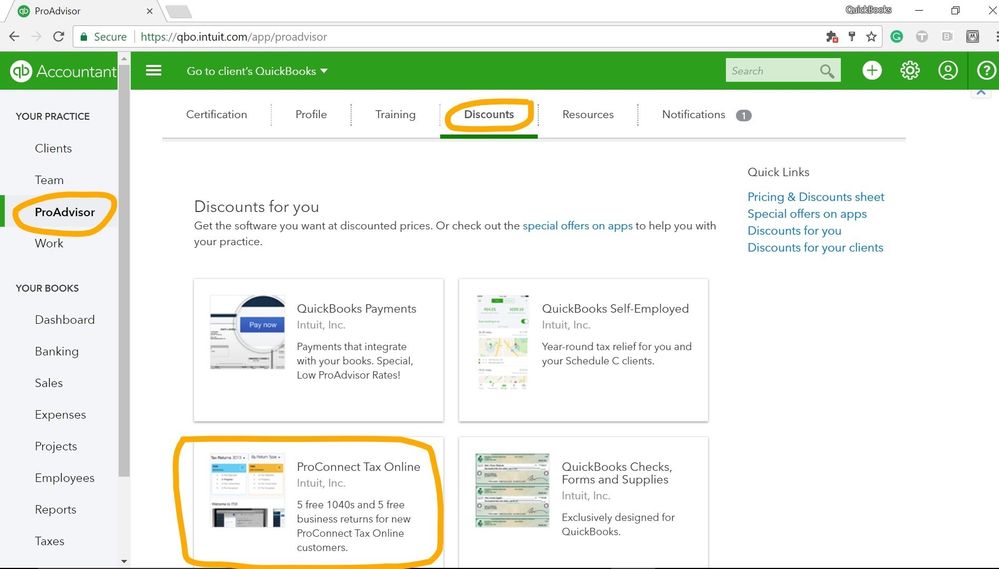Image resolution: width=999 pixels, height=569 pixels.
Task: Reload the page with the refresh icon
Action: point(59,36)
